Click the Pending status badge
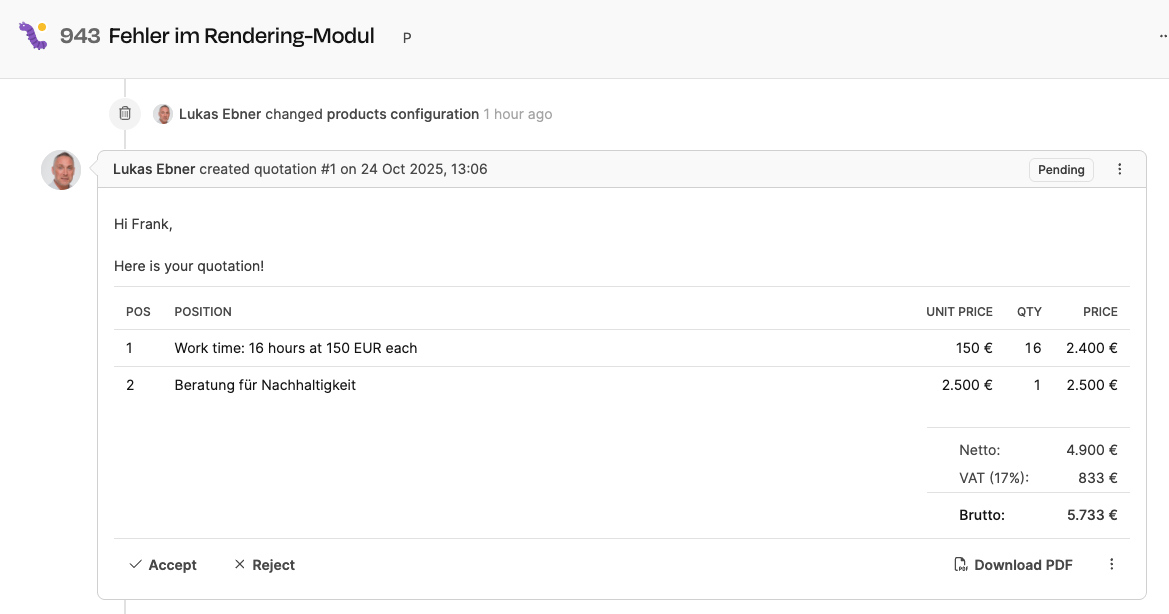The width and height of the screenshot is (1169, 614). [x=1061, y=170]
